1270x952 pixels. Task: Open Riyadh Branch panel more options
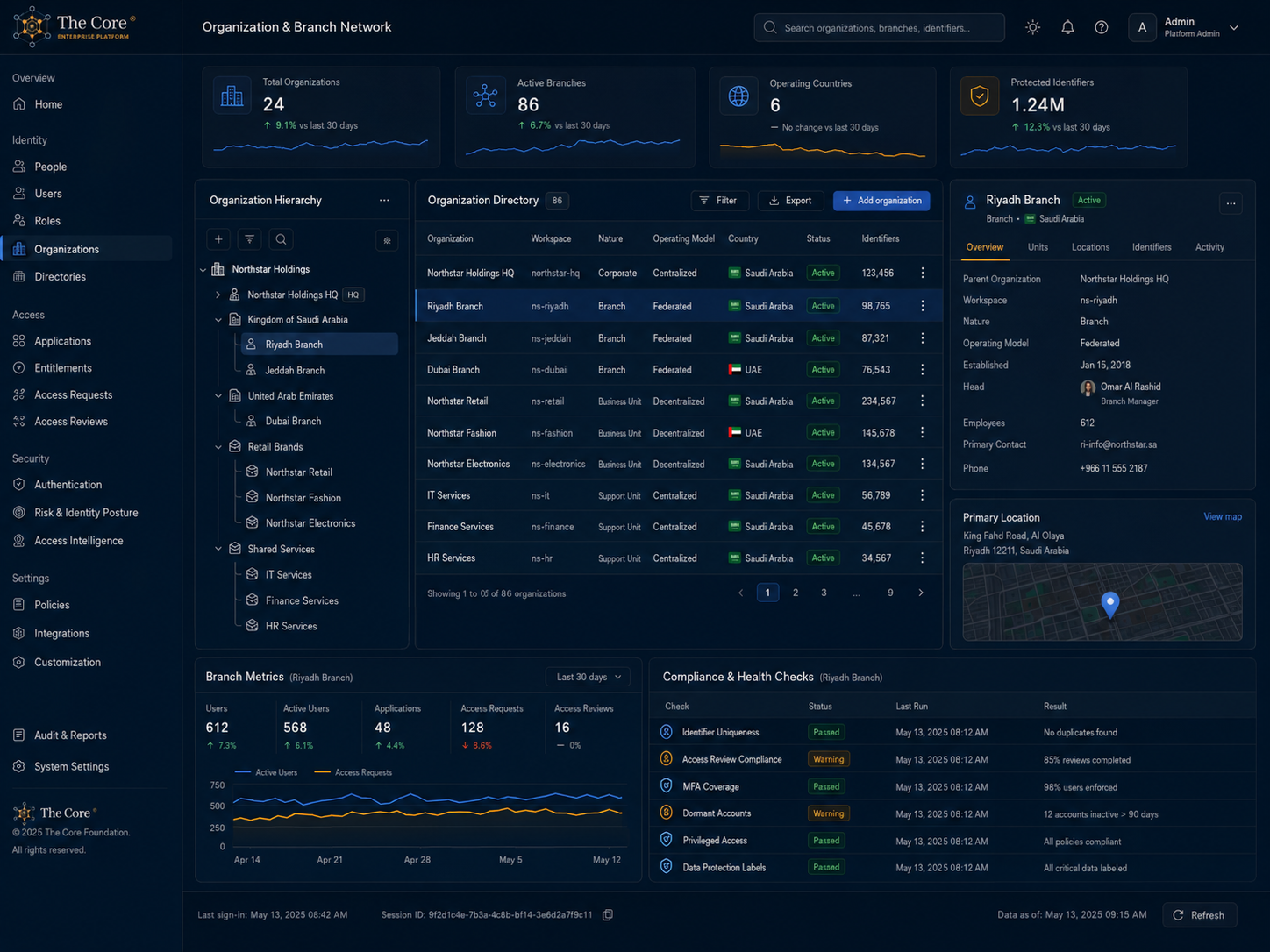tap(1231, 203)
